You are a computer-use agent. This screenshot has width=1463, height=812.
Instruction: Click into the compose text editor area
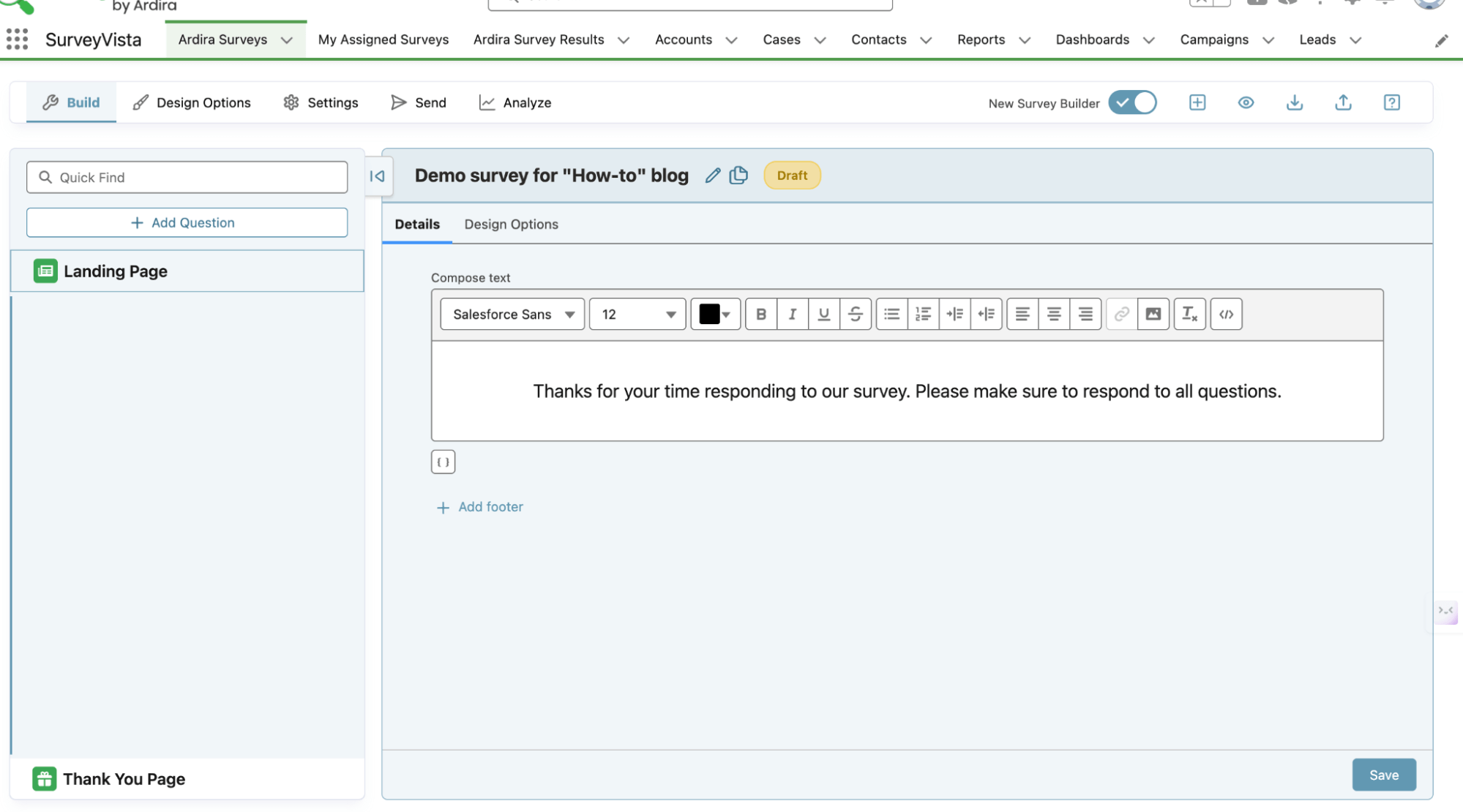[x=907, y=391]
